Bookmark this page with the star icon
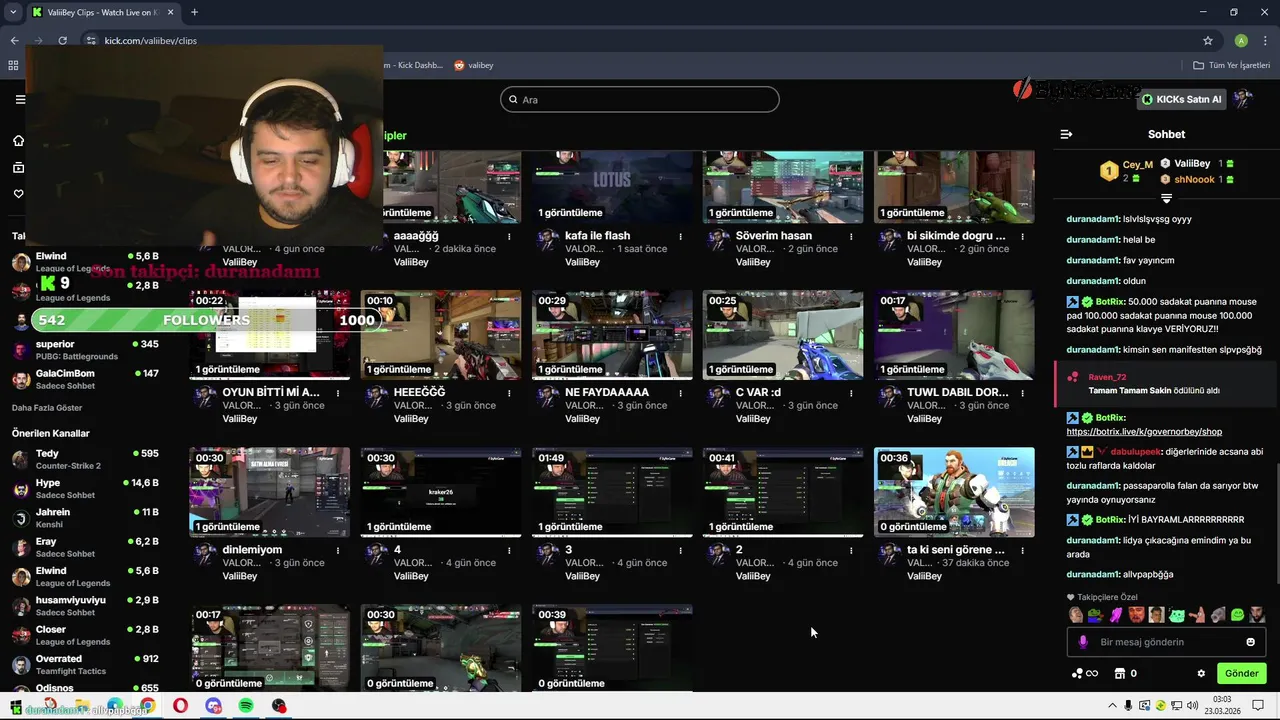This screenshot has height=720, width=1280. pos(1208,41)
